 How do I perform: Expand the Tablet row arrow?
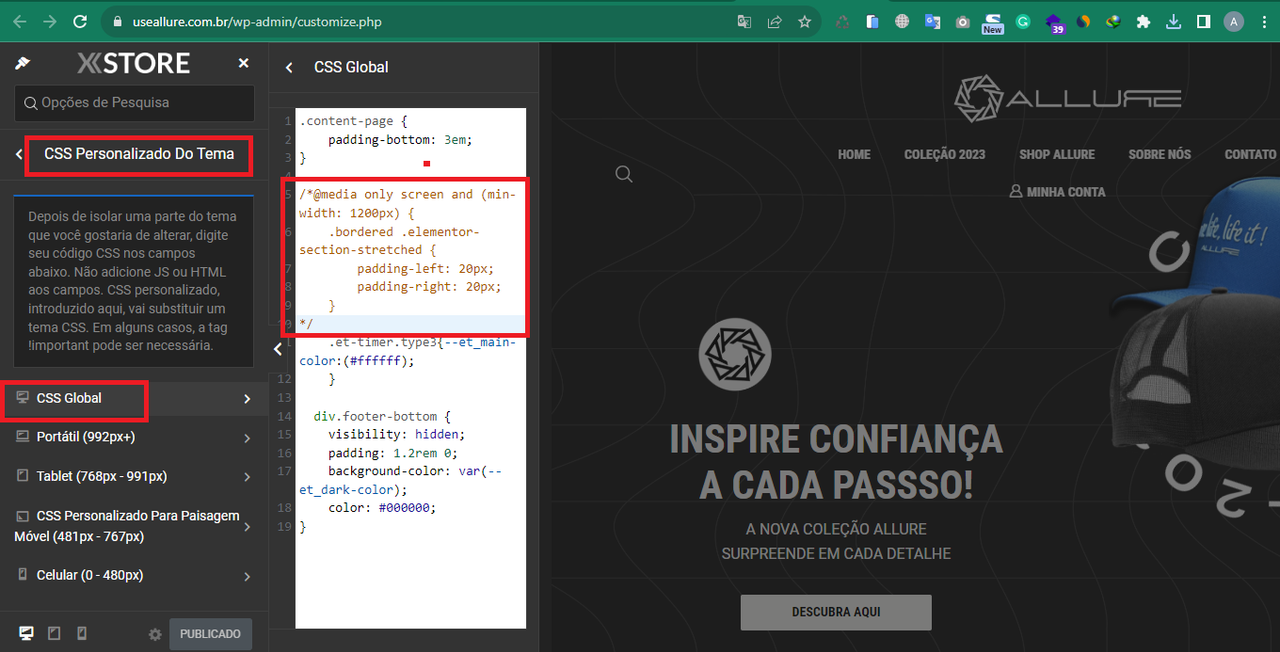(247, 477)
